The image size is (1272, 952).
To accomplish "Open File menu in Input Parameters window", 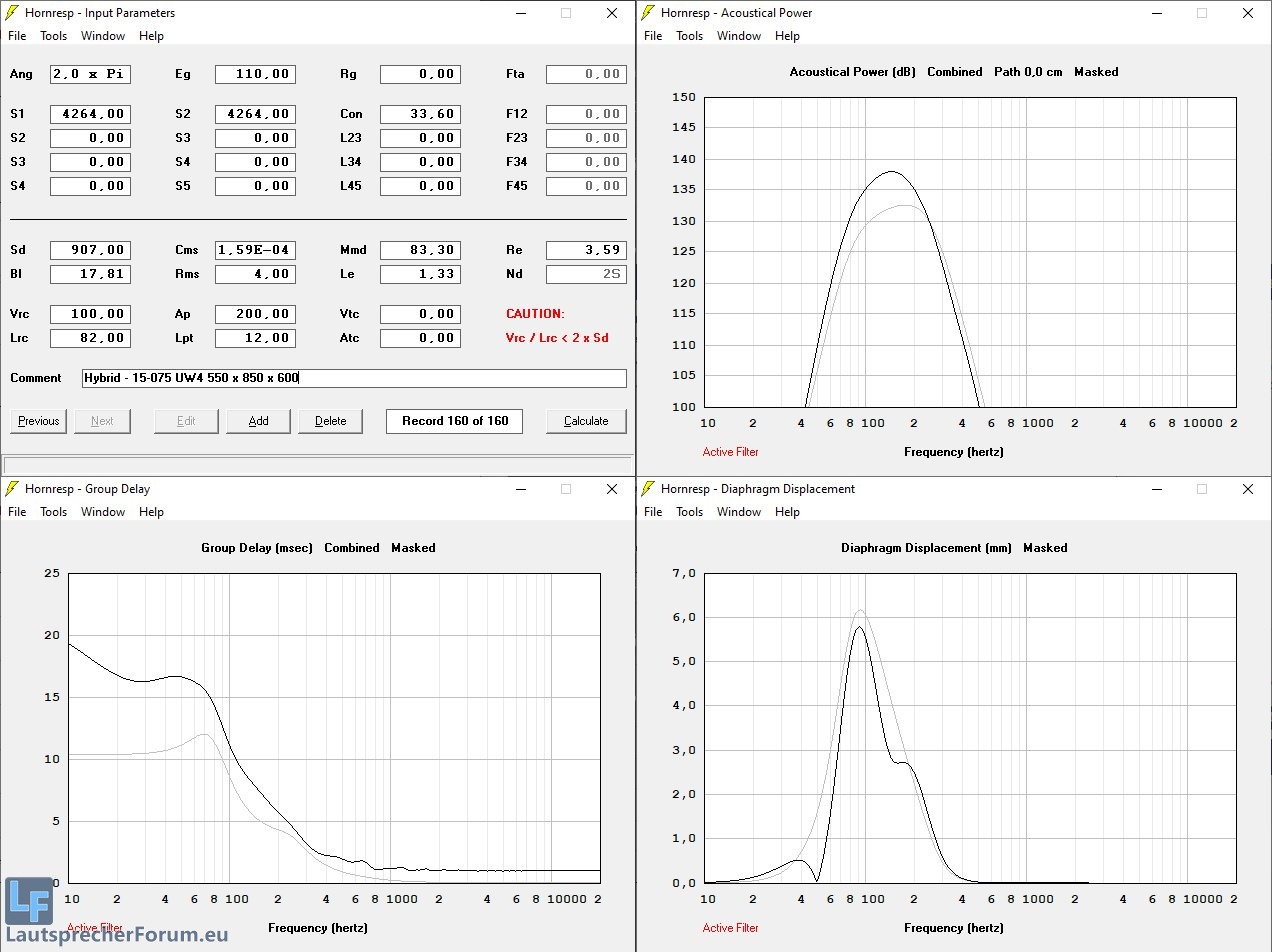I will pyautogui.click(x=17, y=36).
